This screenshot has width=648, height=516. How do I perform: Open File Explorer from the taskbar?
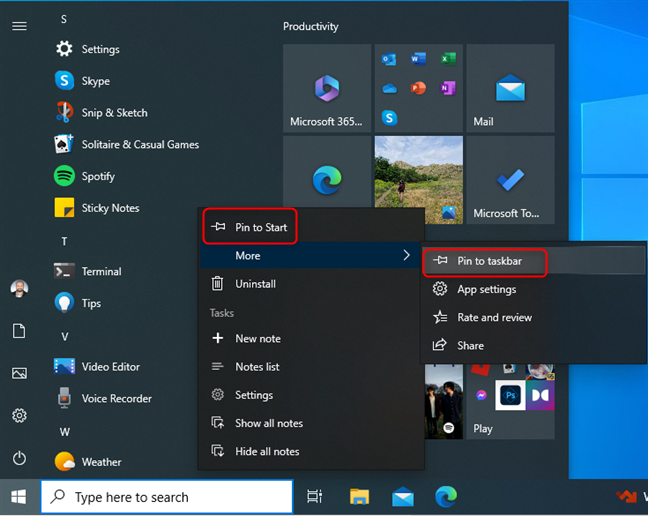point(359,497)
